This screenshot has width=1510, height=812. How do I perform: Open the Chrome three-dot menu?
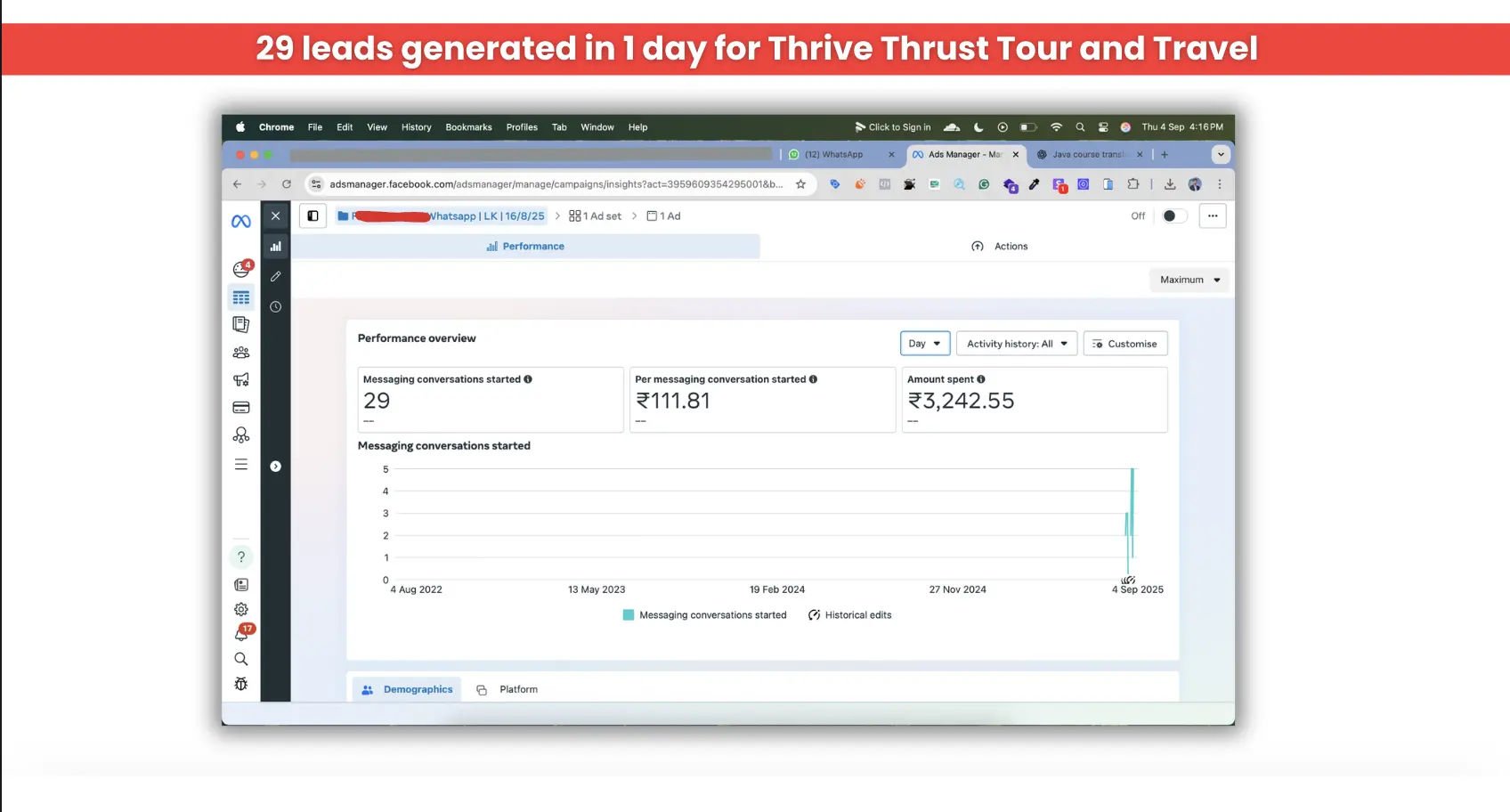point(1219,184)
